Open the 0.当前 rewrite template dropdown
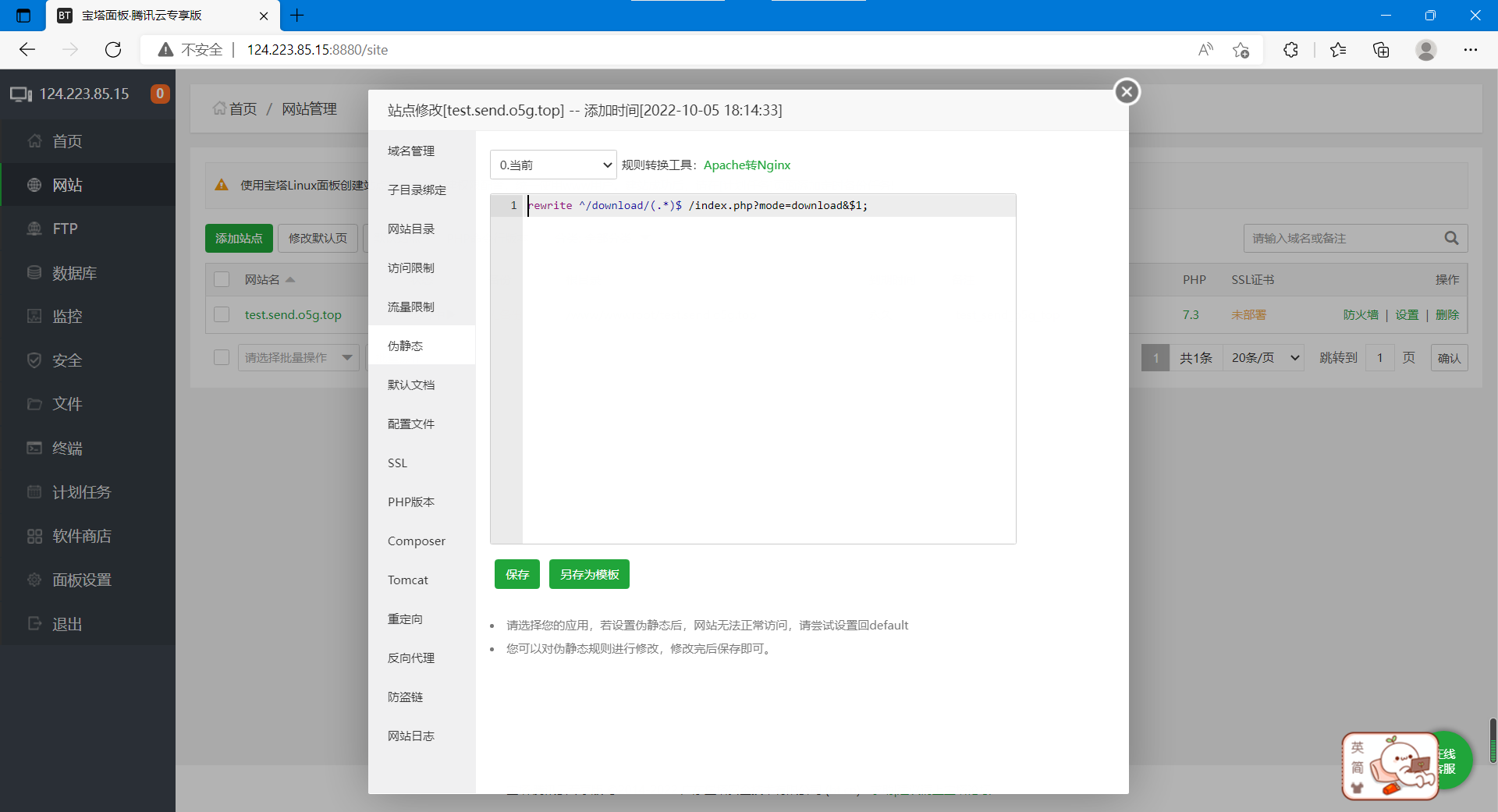Screen dimensions: 1498x812 [x=553, y=165]
